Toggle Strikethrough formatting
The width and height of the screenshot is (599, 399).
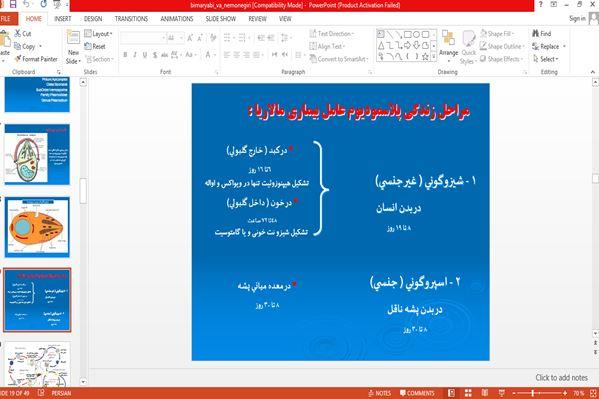(164, 55)
